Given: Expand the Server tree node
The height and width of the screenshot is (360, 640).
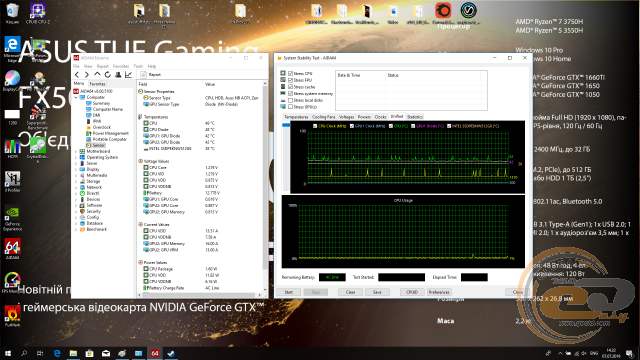Looking at the screenshot, I should [x=76, y=163].
